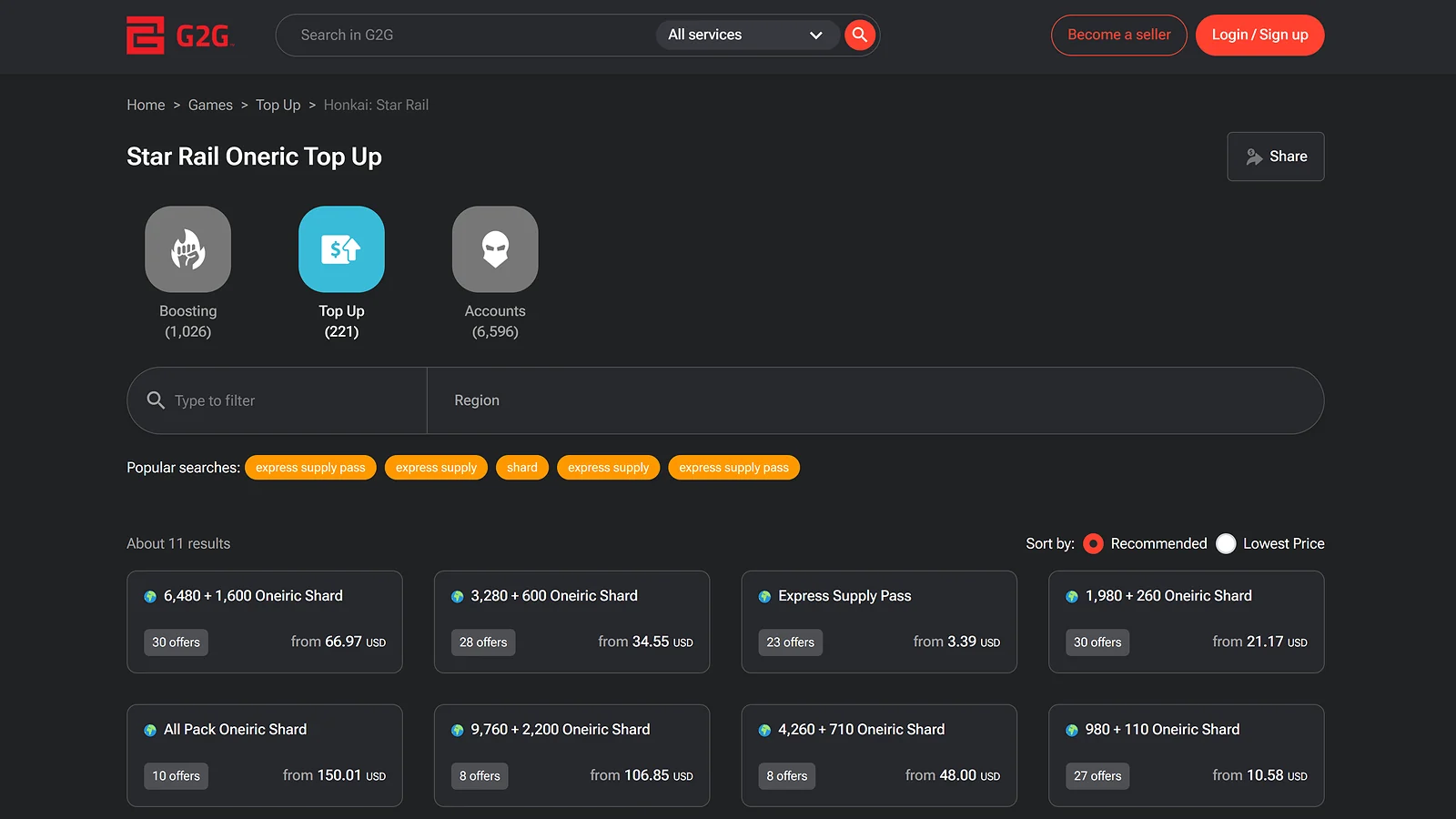Click the first express supply pass tag
The width and height of the screenshot is (1456, 819).
coord(310,468)
